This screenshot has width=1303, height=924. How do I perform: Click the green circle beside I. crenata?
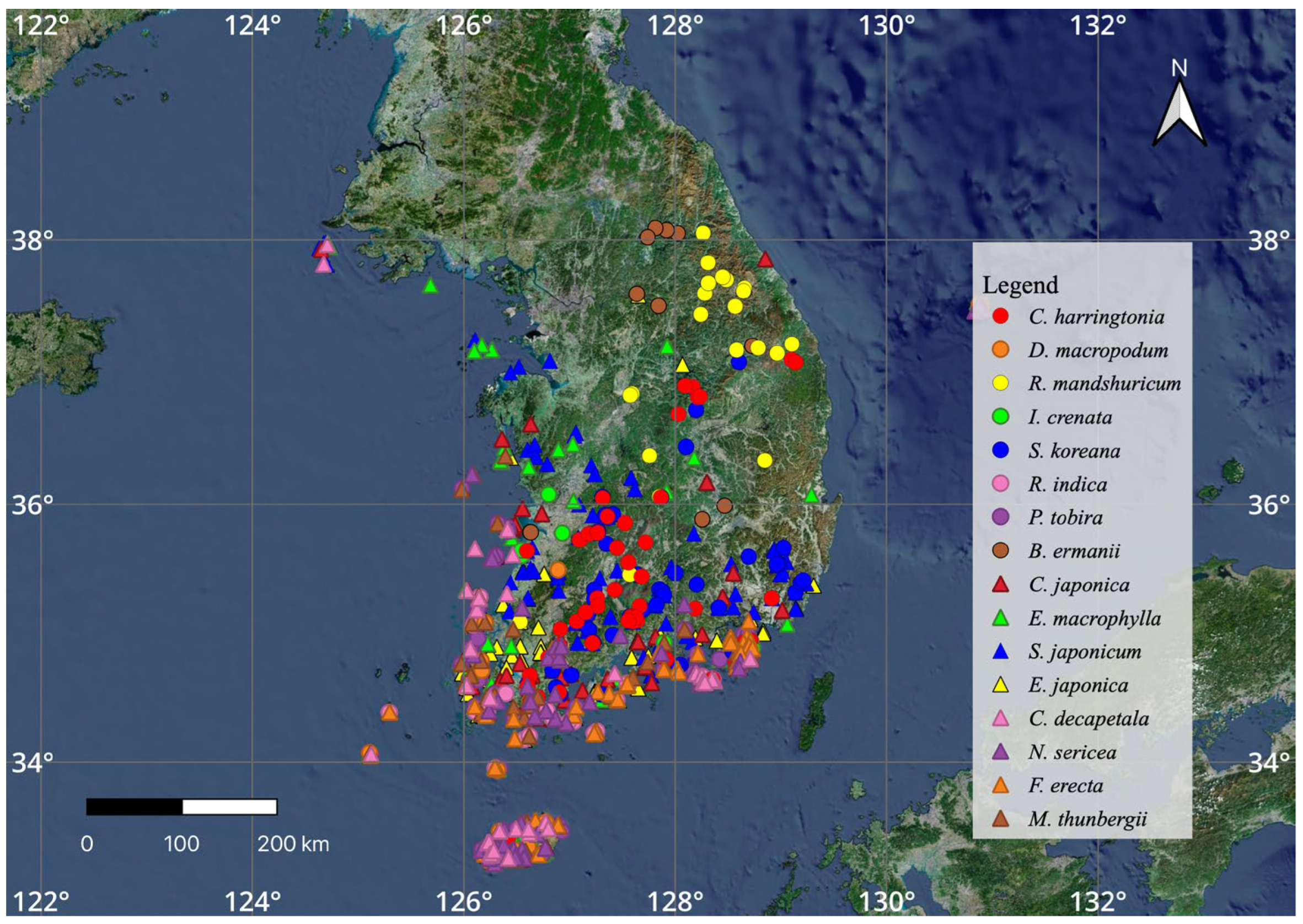(1000, 417)
